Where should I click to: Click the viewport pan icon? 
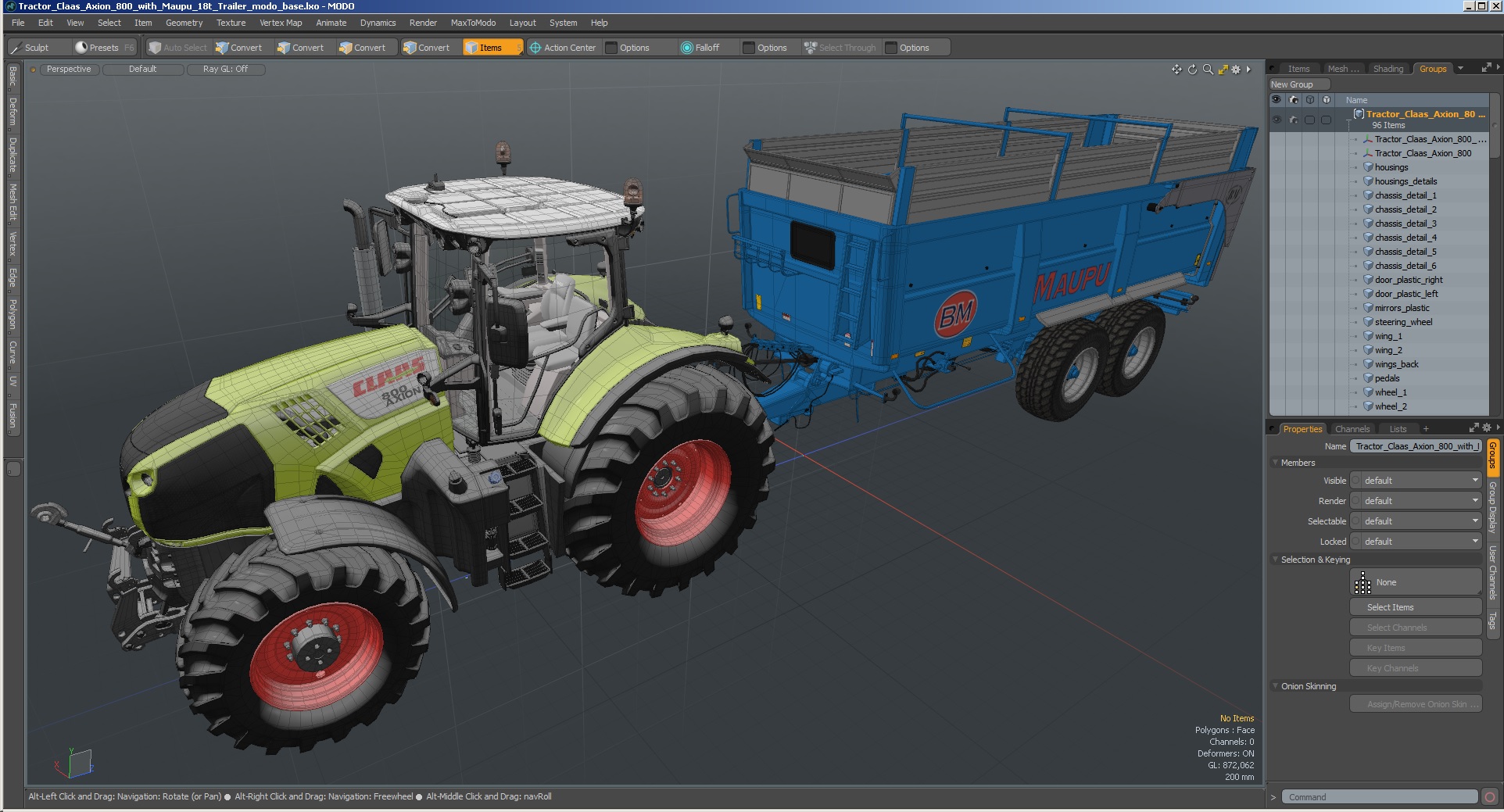(1176, 70)
